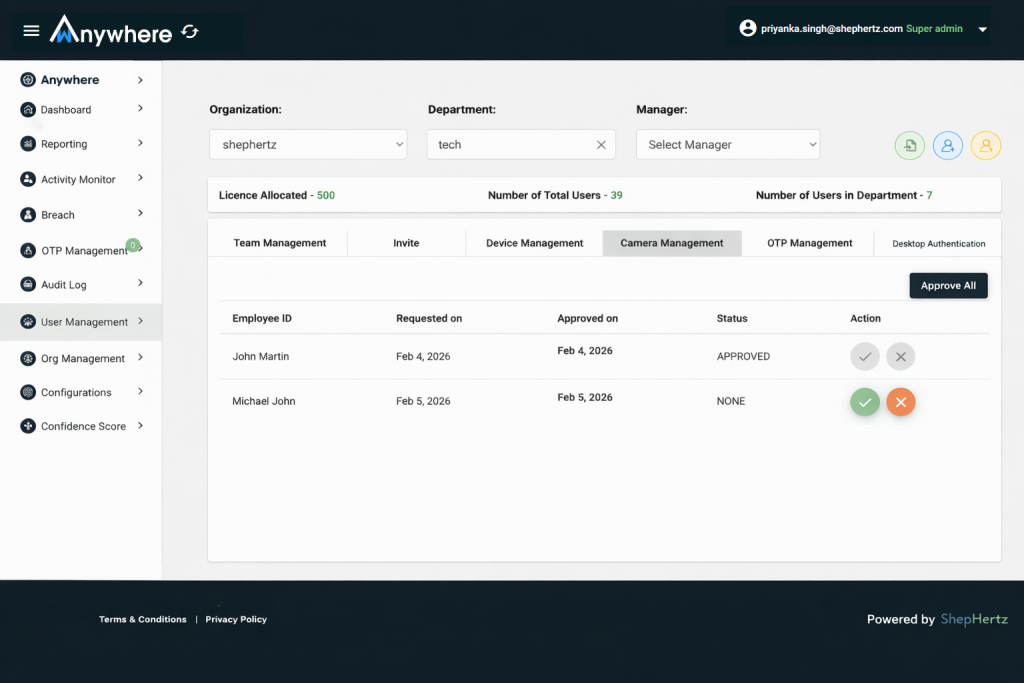Click the grey X for John Martin
This screenshot has height=683, width=1024.
tap(901, 357)
